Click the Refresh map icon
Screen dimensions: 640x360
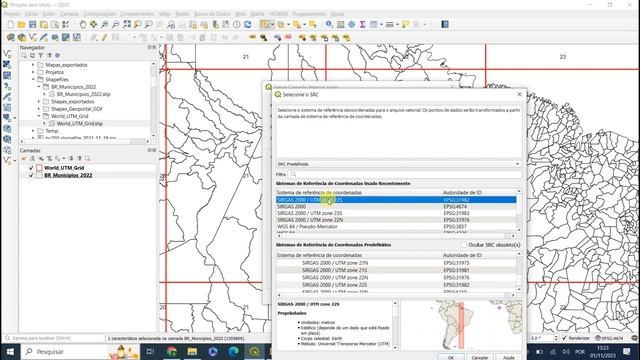[x=248, y=24]
